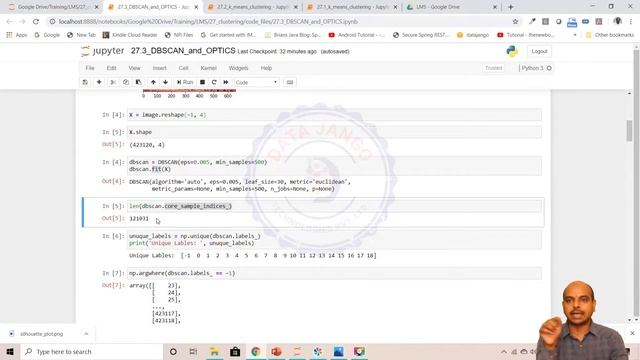Interrupt the kernel with the stop icon
640x360 pixels.
[202, 82]
